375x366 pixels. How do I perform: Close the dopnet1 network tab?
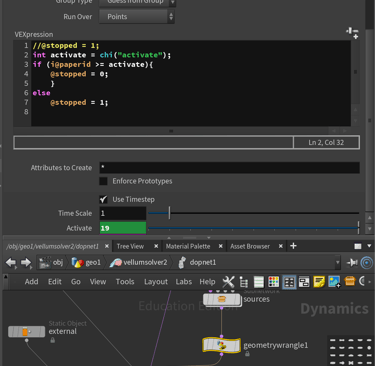point(107,246)
